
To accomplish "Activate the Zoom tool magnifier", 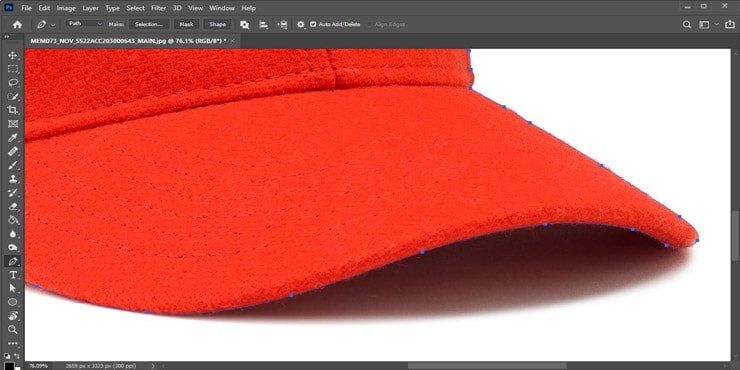I will pos(13,329).
